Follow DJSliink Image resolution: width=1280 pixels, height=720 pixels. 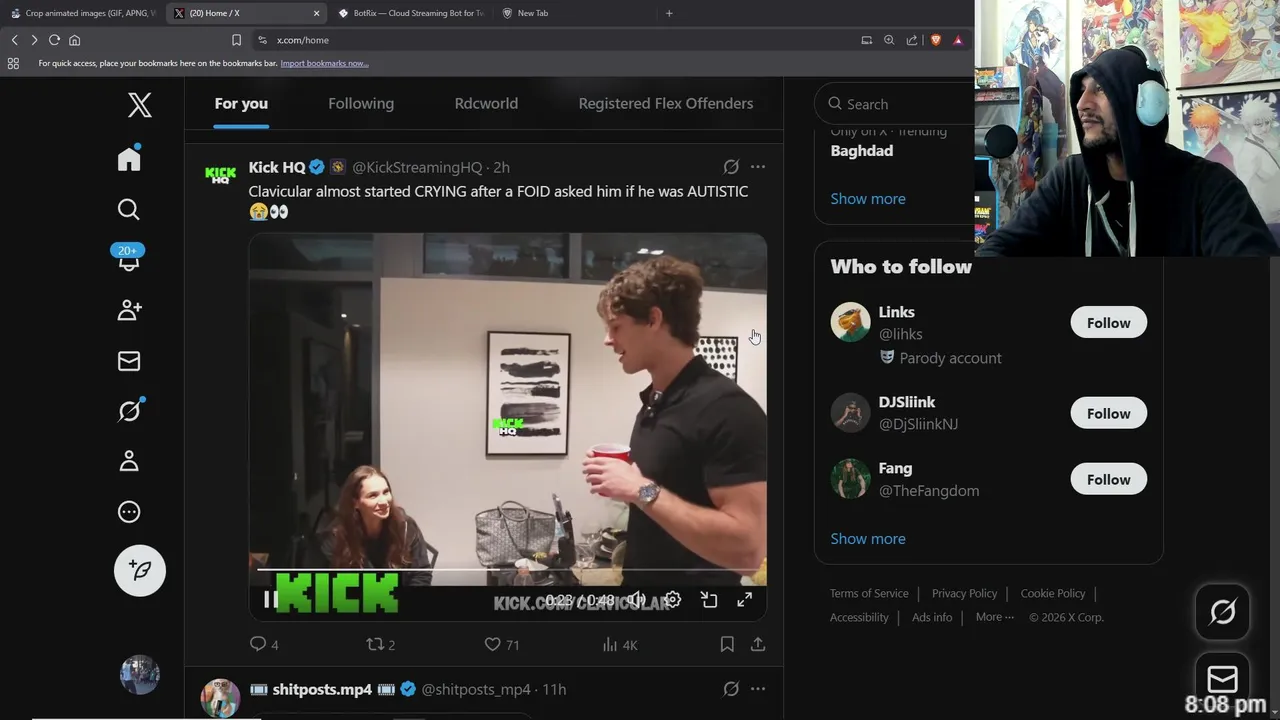(1108, 413)
